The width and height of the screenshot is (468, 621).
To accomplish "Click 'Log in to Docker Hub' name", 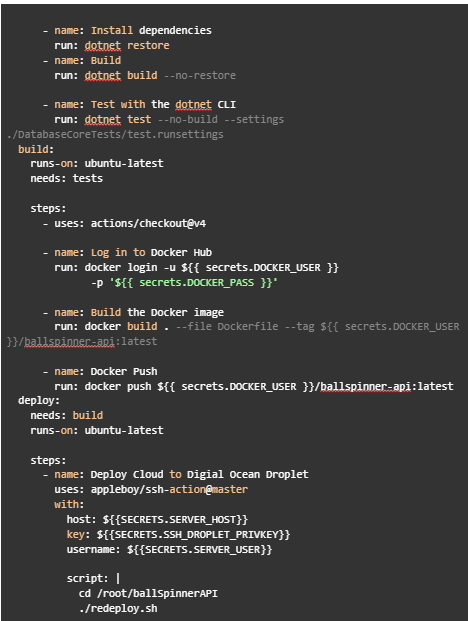I will coord(152,253).
